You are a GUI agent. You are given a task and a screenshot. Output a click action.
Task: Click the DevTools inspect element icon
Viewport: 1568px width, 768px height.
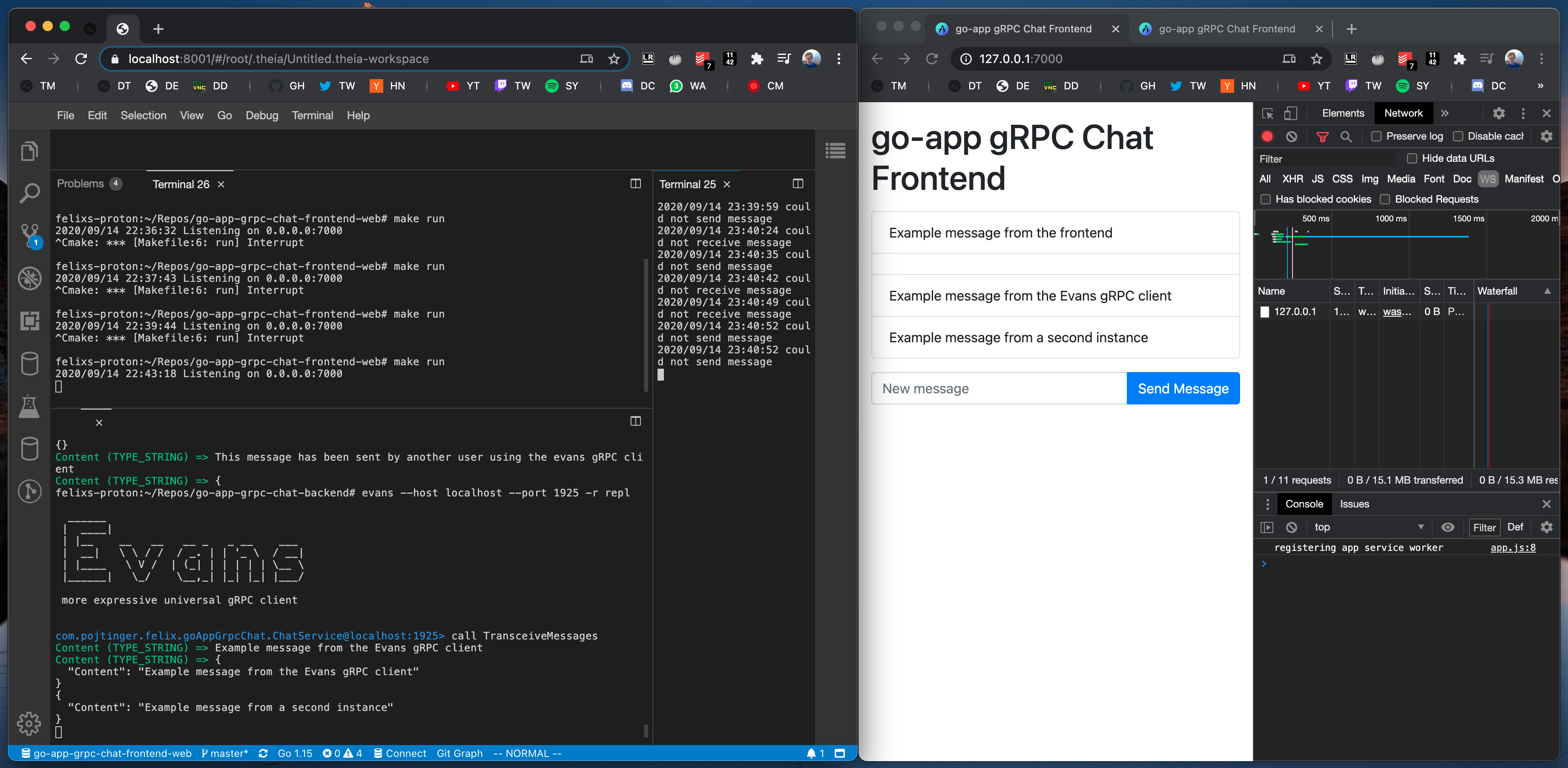coord(1267,113)
